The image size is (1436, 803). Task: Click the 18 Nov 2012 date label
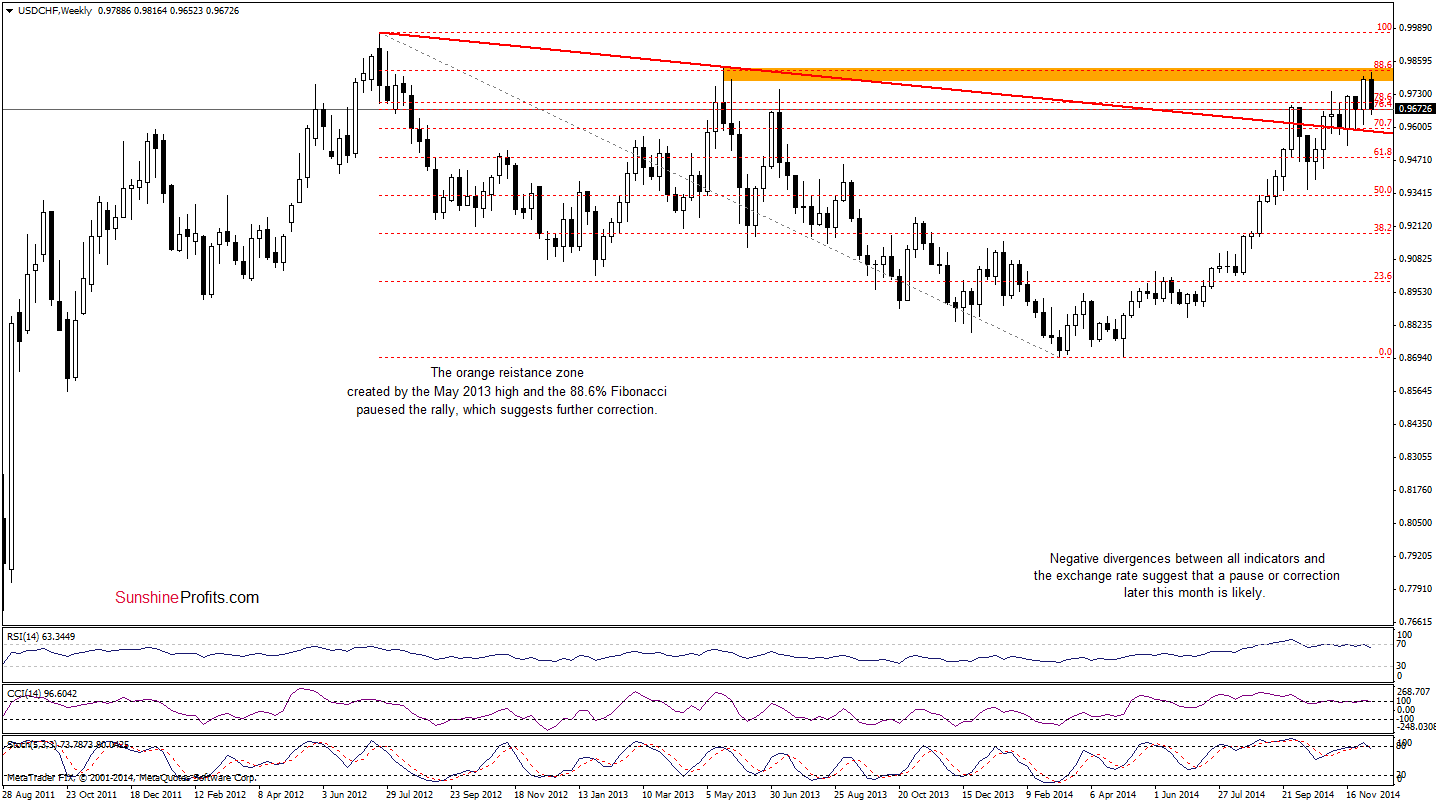[x=540, y=794]
